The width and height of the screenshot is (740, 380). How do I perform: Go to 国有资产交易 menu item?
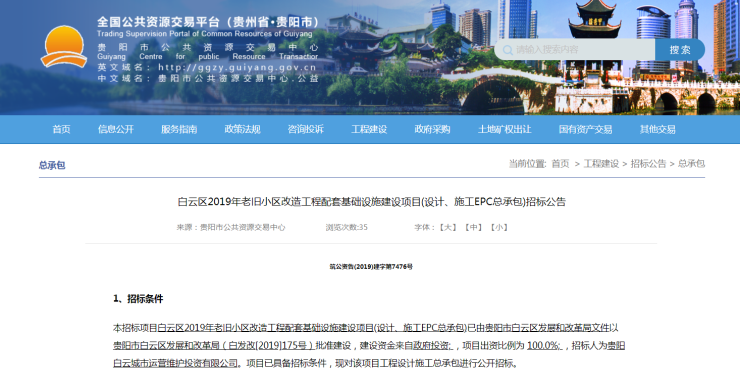tap(585, 129)
